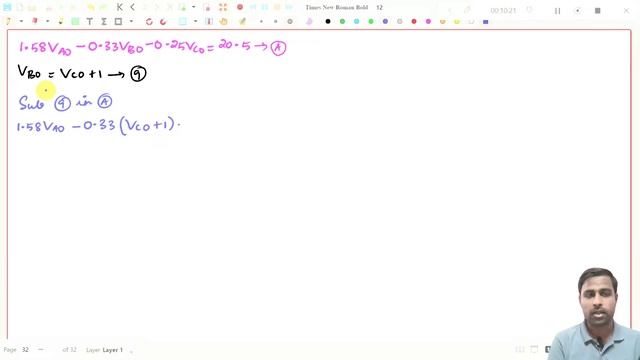Pick the red color swatch
Viewport: 640px width, 360px height.
[x=414, y=21]
